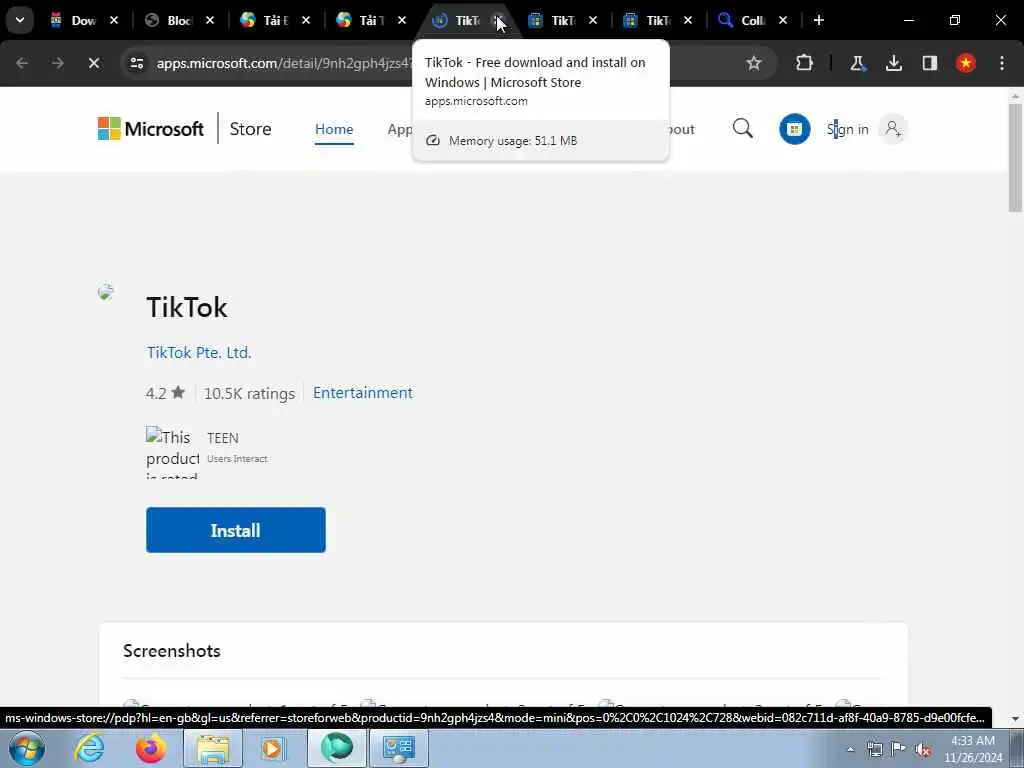This screenshot has height=768, width=1024.
Task: Select the Home navigation item
Action: [334, 129]
